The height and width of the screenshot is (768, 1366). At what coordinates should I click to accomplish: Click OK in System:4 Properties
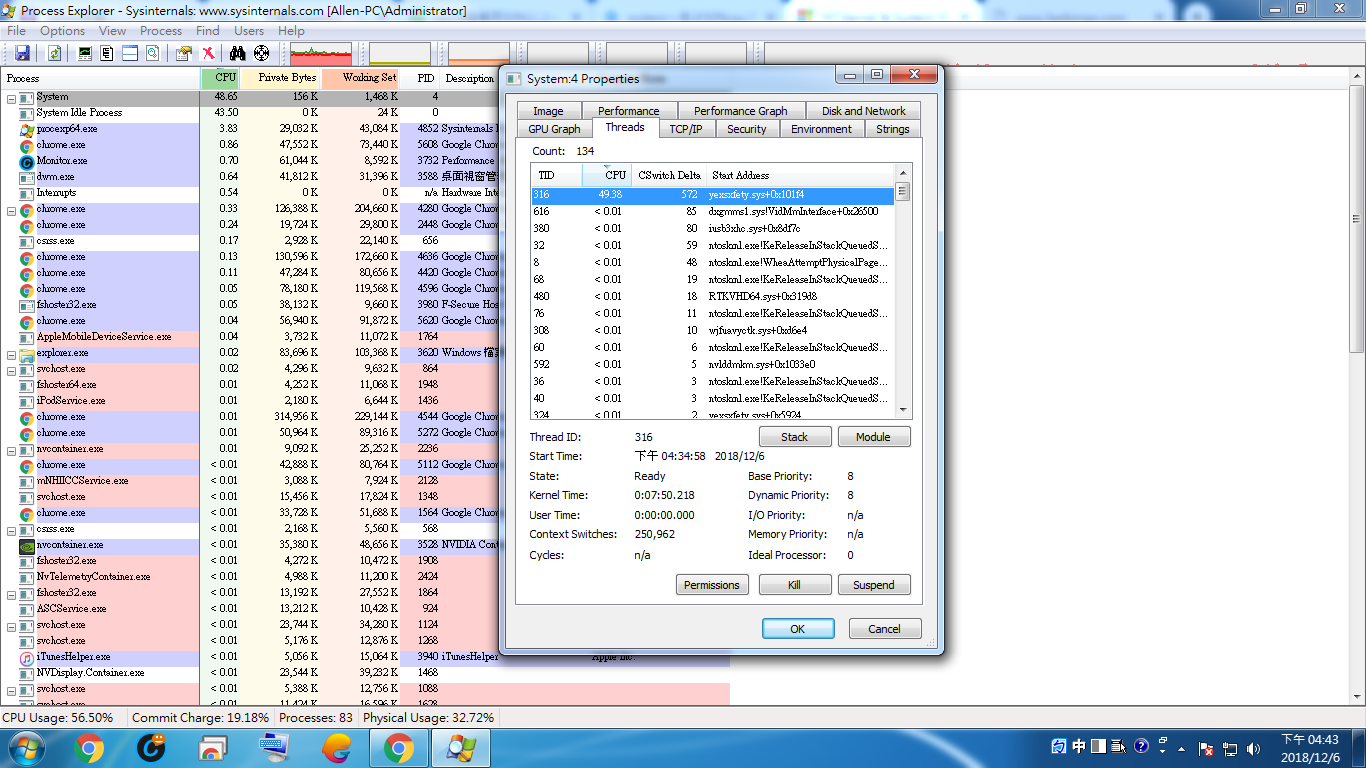click(x=798, y=629)
